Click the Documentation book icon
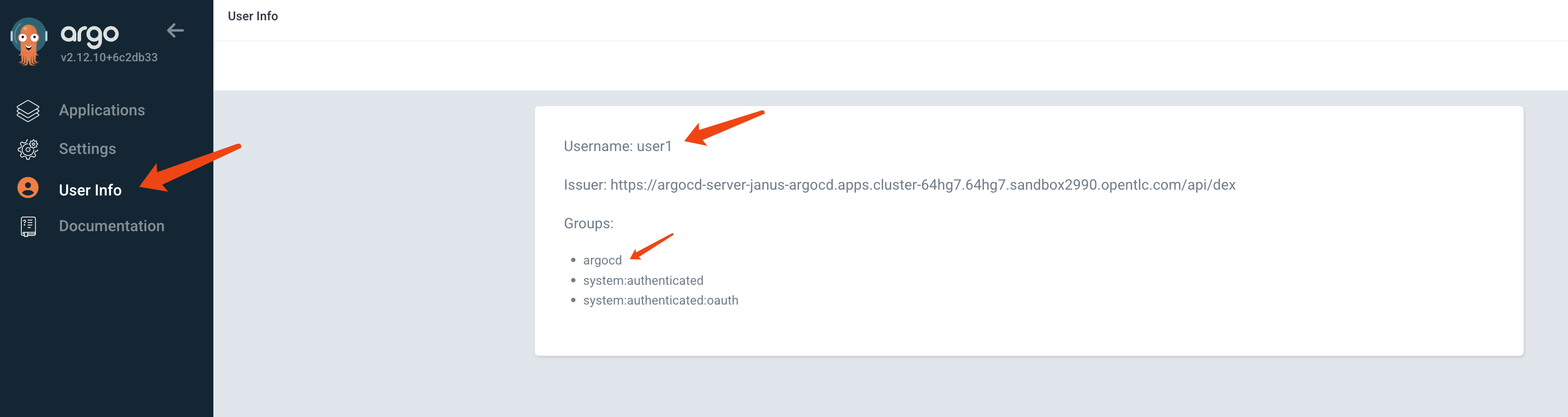Screen dimensions: 1568x417 (28, 226)
